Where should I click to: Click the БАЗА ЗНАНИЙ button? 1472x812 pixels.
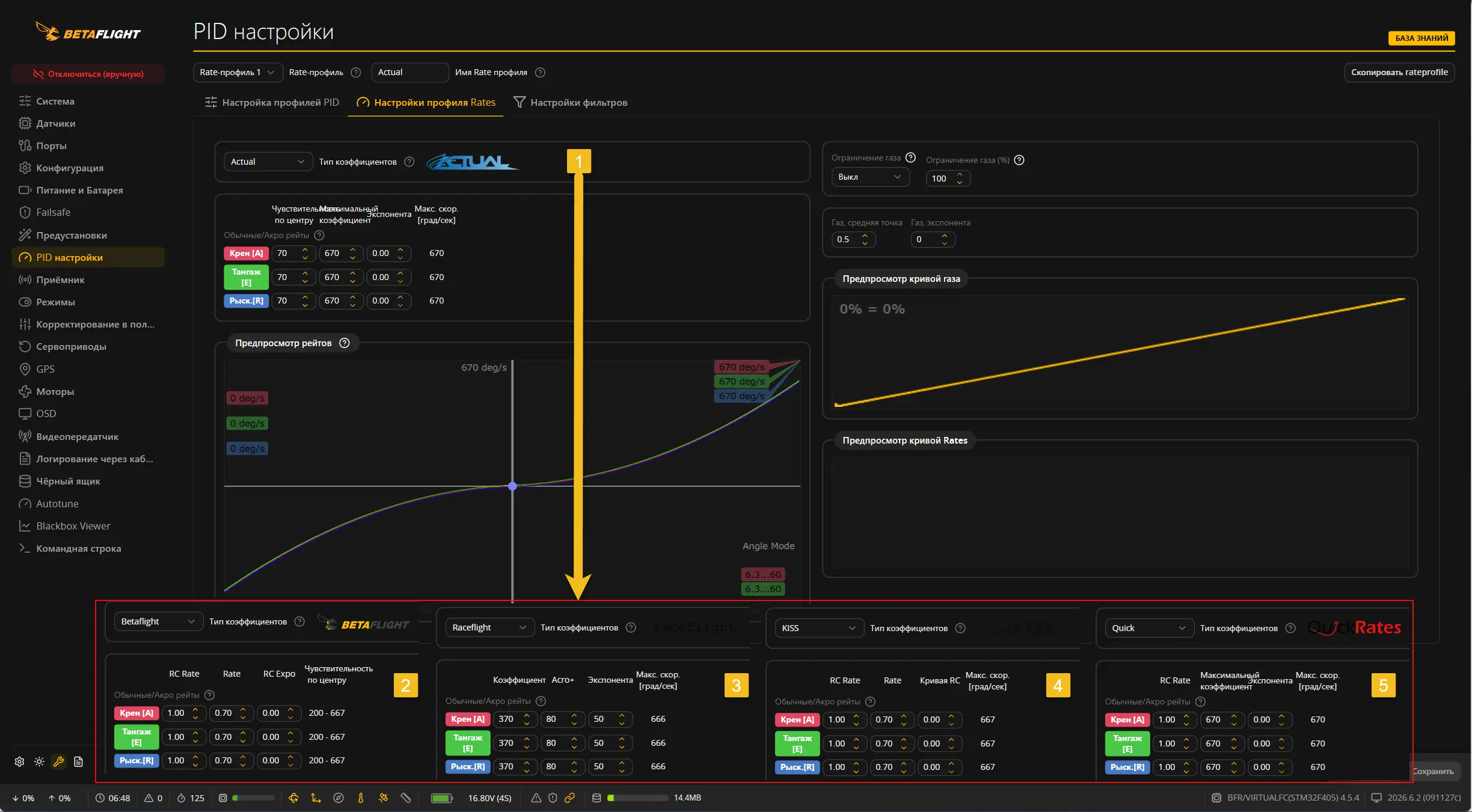(x=1421, y=38)
